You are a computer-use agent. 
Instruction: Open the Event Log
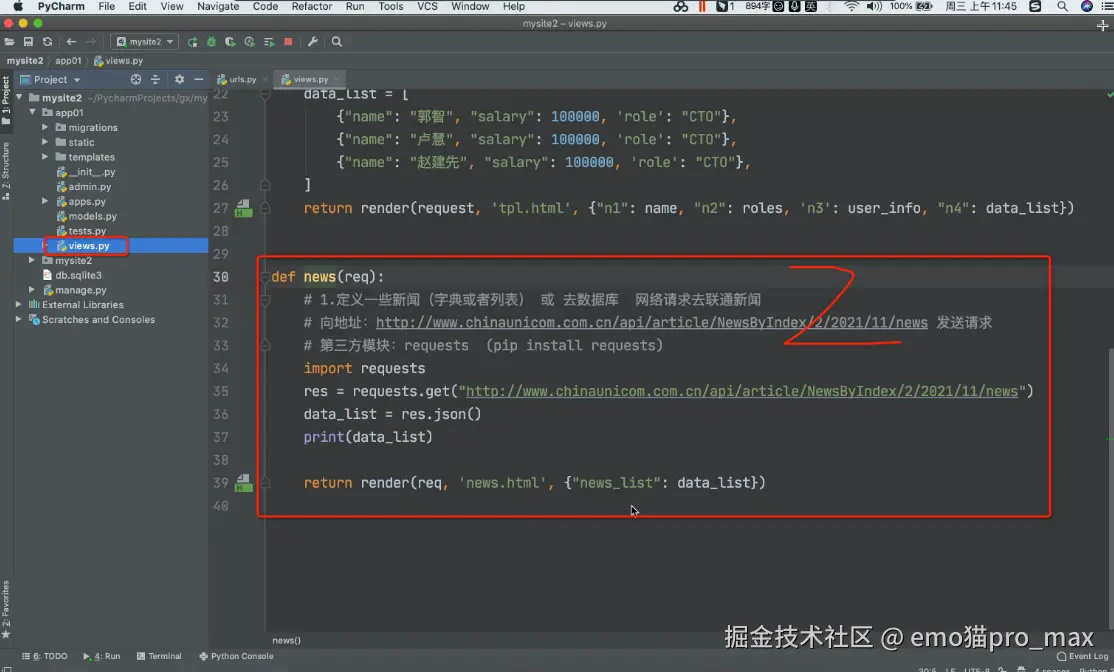pyautogui.click(x=1082, y=656)
